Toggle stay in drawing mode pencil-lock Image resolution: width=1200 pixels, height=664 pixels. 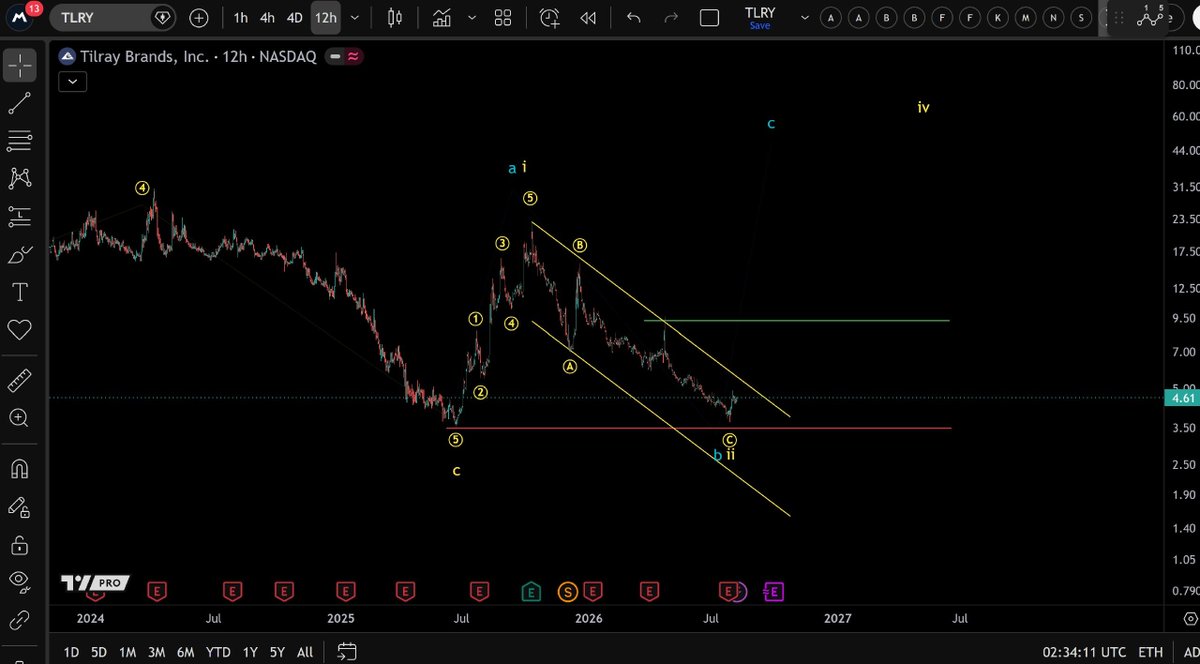point(19,507)
